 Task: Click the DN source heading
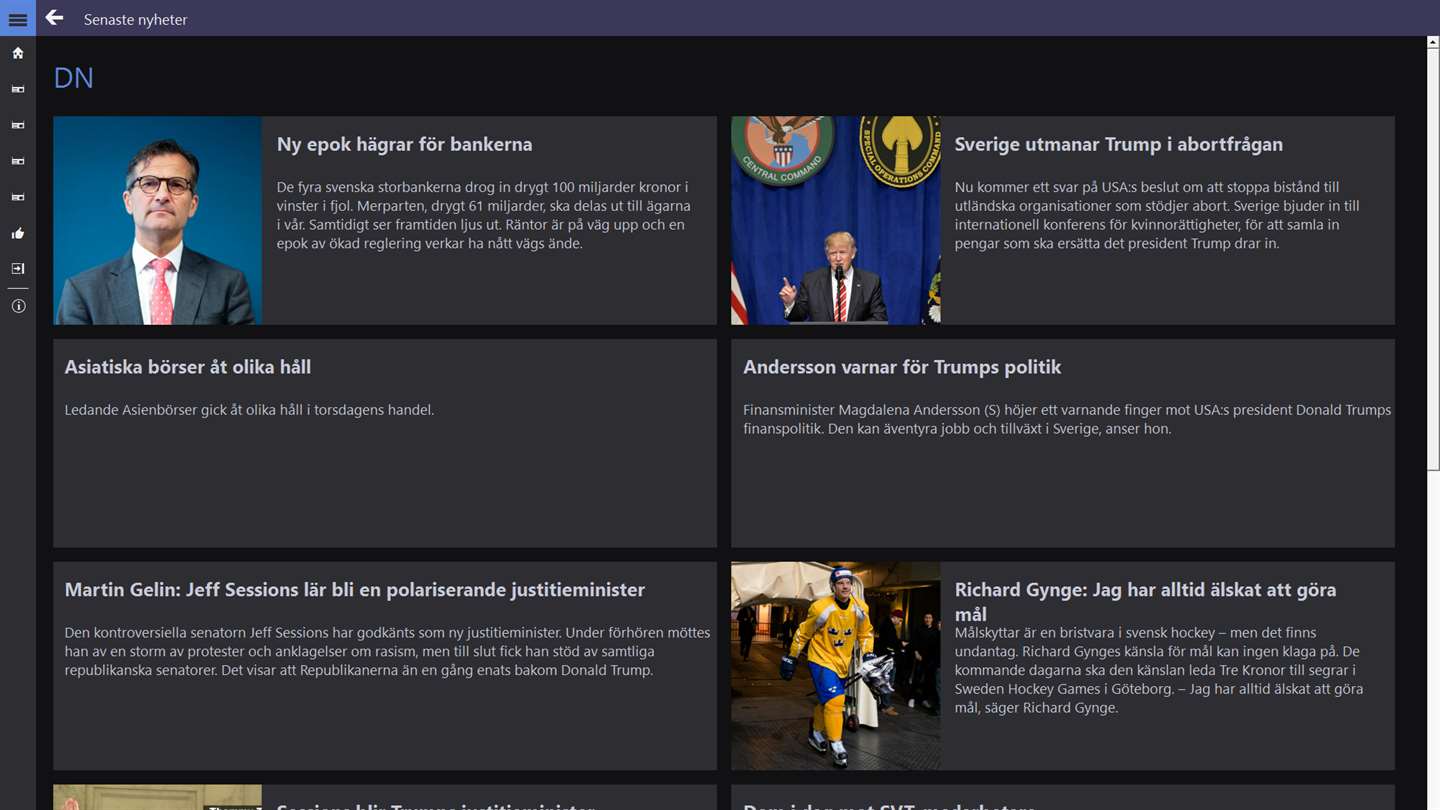73,78
